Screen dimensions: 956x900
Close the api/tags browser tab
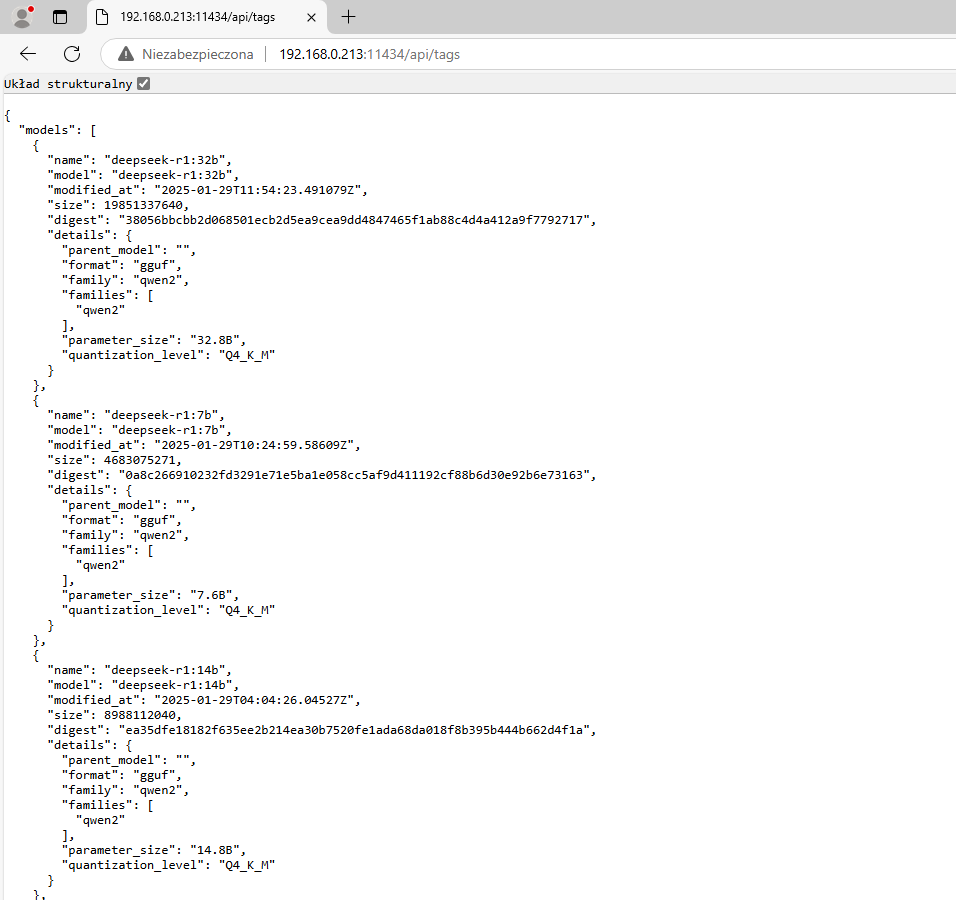(311, 18)
